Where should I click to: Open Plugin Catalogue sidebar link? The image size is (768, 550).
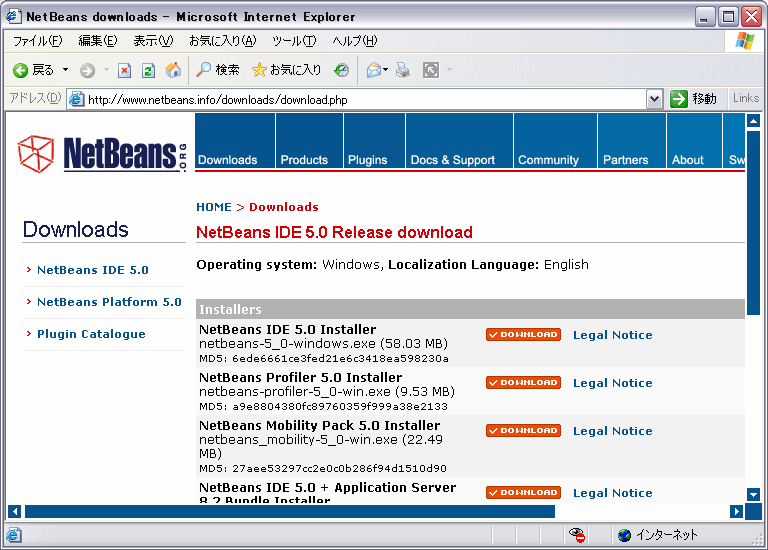91,334
